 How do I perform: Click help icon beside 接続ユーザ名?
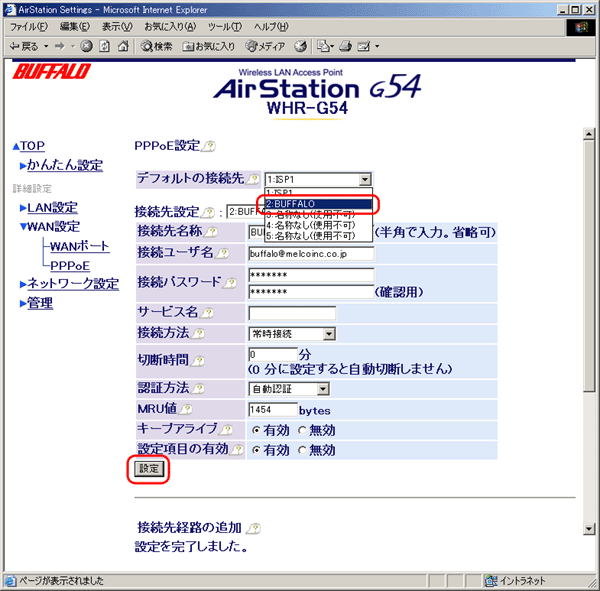tap(222, 253)
